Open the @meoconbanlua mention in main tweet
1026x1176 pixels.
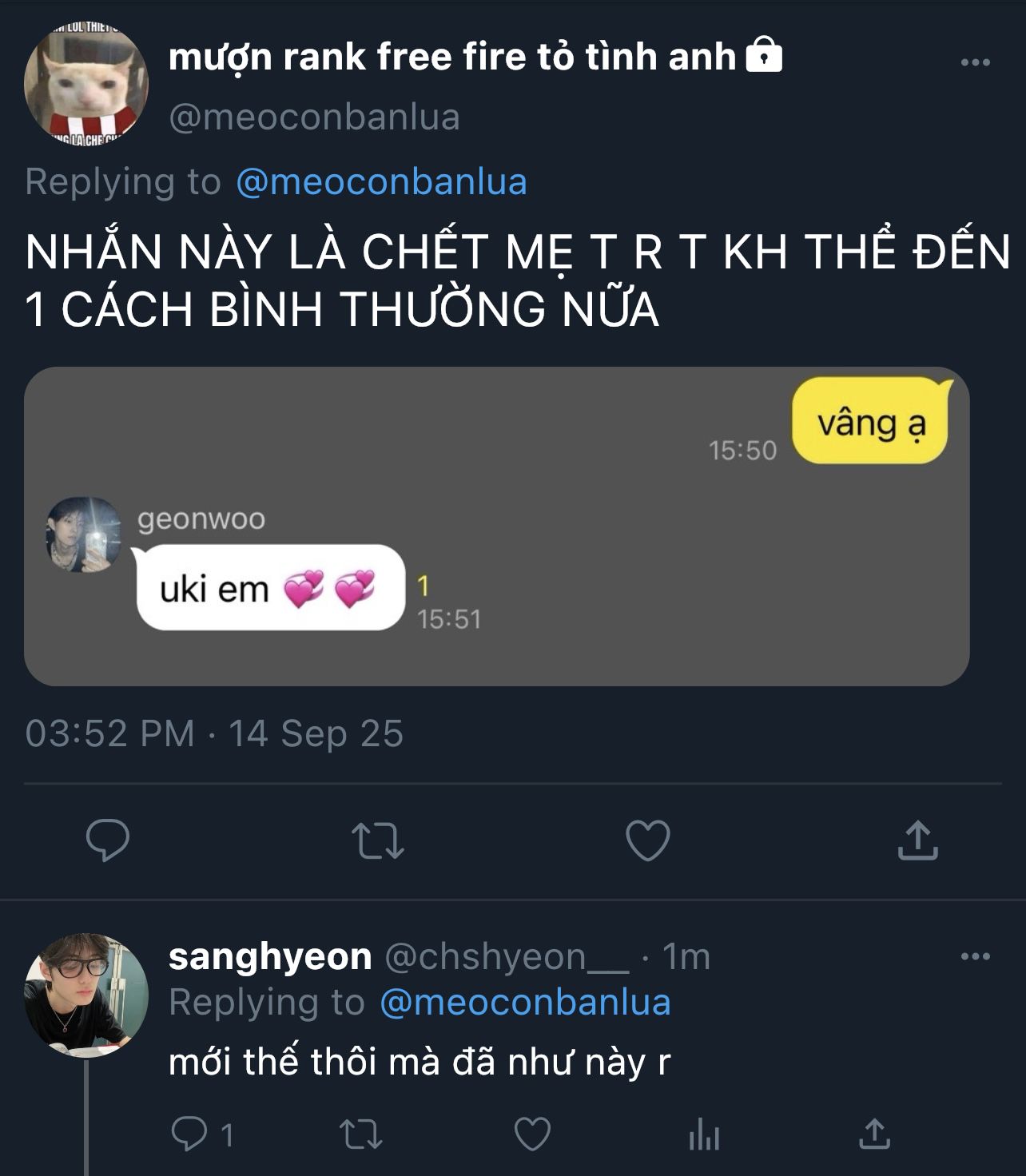381,182
